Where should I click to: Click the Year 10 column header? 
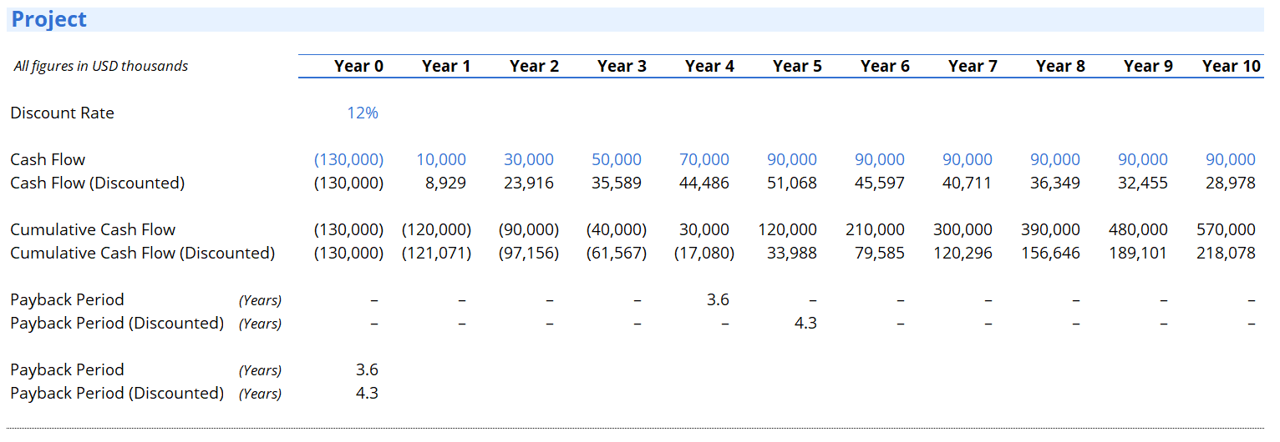pyautogui.click(x=1230, y=66)
